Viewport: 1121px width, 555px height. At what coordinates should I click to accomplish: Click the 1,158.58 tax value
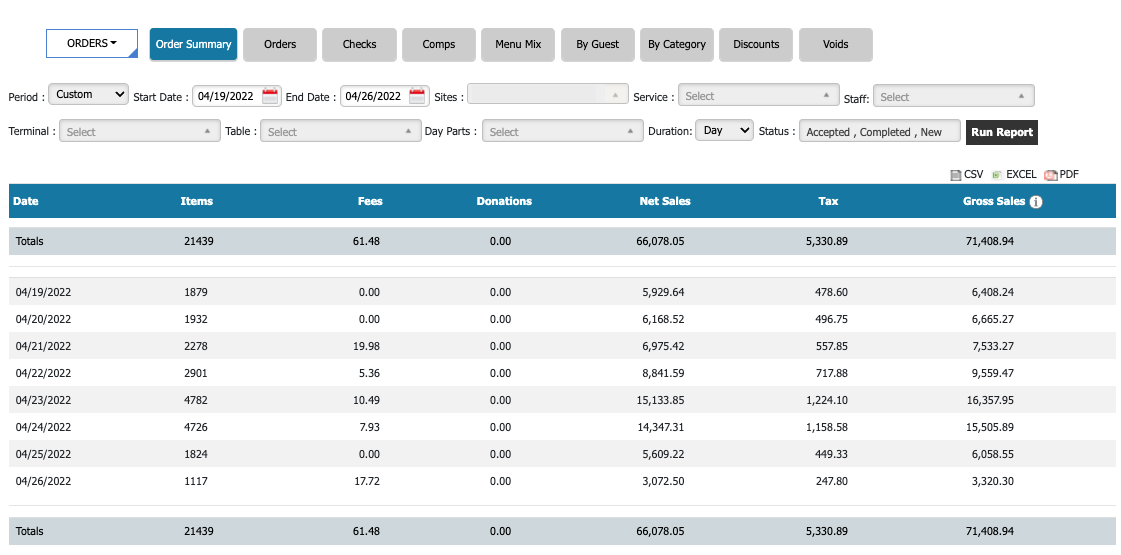[x=826, y=428]
